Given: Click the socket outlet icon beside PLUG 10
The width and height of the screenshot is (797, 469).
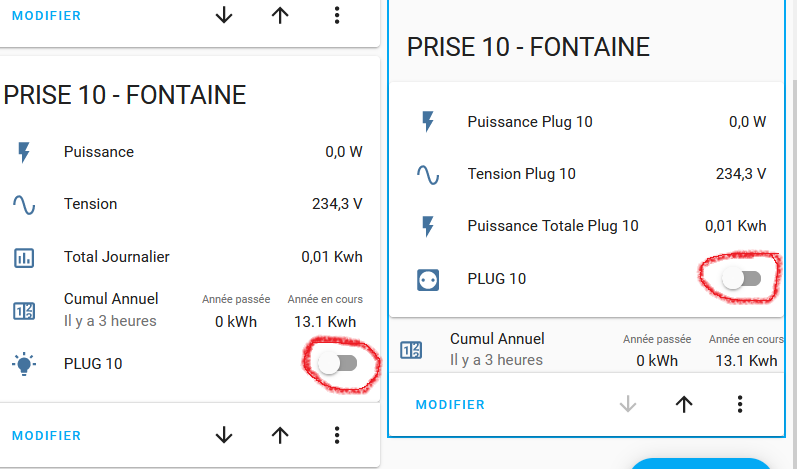Looking at the screenshot, I should tap(428, 279).
